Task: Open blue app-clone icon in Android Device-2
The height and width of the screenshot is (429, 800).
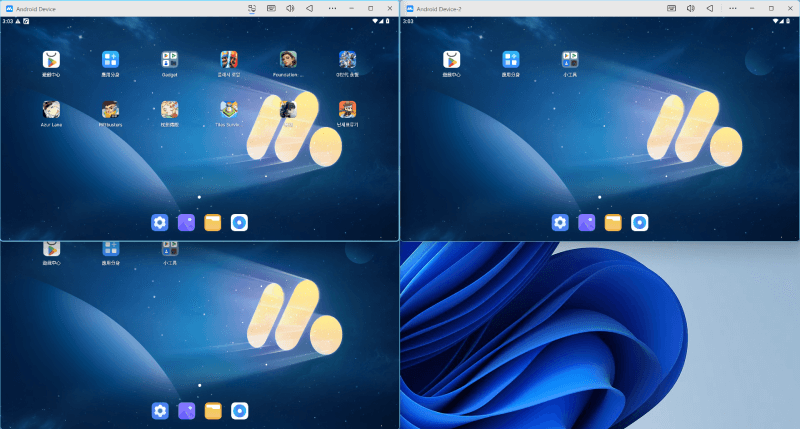Action: [x=511, y=60]
